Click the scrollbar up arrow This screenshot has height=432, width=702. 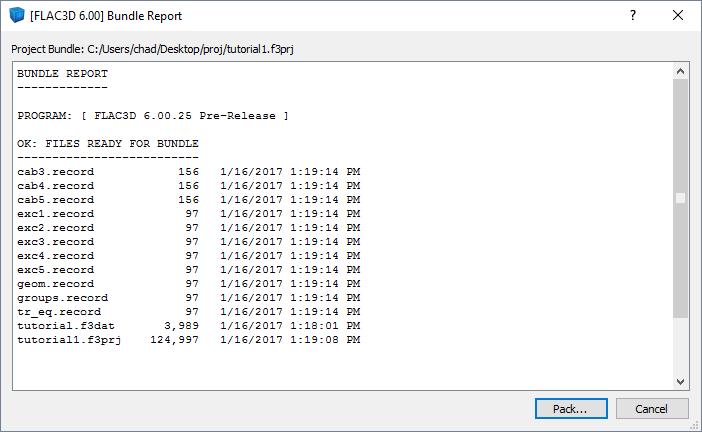681,71
